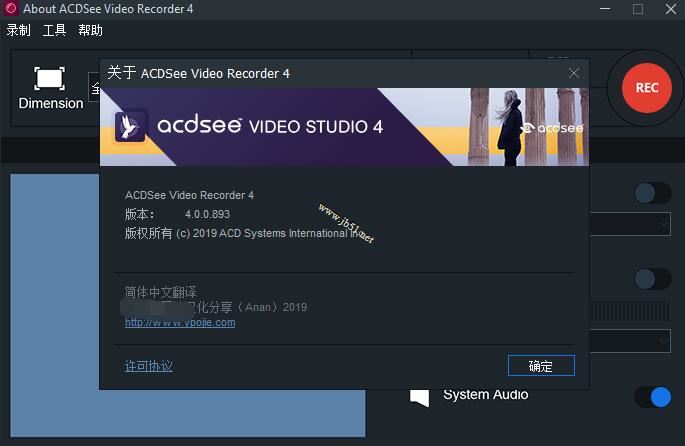Open the ypojie.com hyperlink

click(x=180, y=322)
